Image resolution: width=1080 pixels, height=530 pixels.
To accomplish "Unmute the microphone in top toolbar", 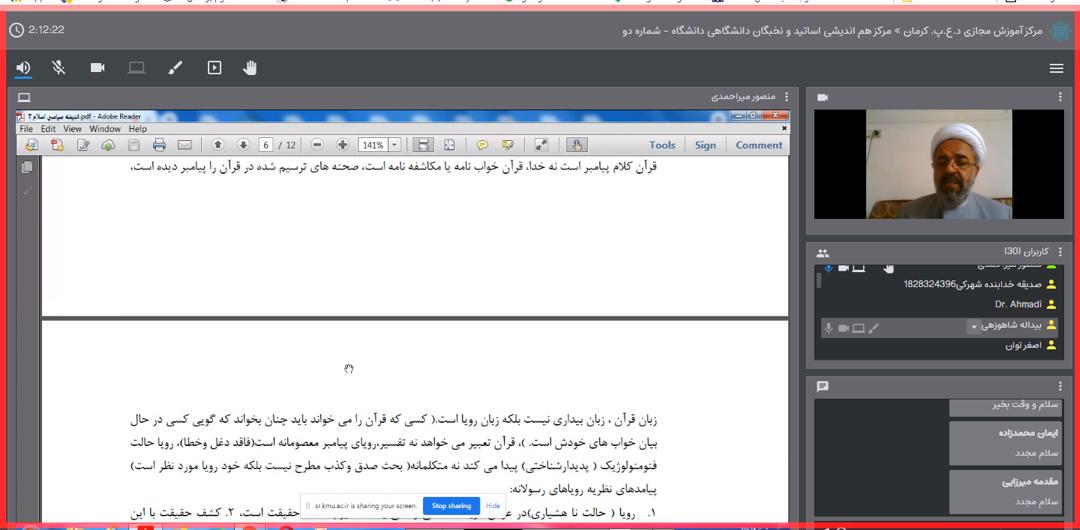I will click(x=60, y=68).
